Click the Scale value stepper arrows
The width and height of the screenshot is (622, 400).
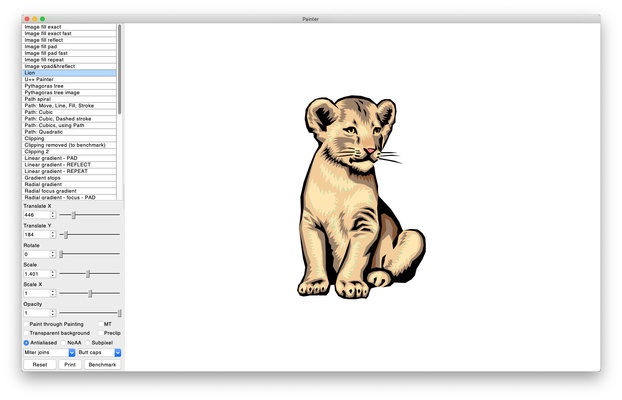tap(53, 274)
